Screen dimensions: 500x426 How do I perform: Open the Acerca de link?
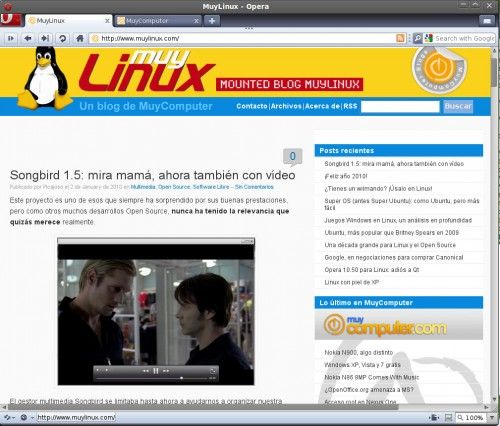[323, 106]
